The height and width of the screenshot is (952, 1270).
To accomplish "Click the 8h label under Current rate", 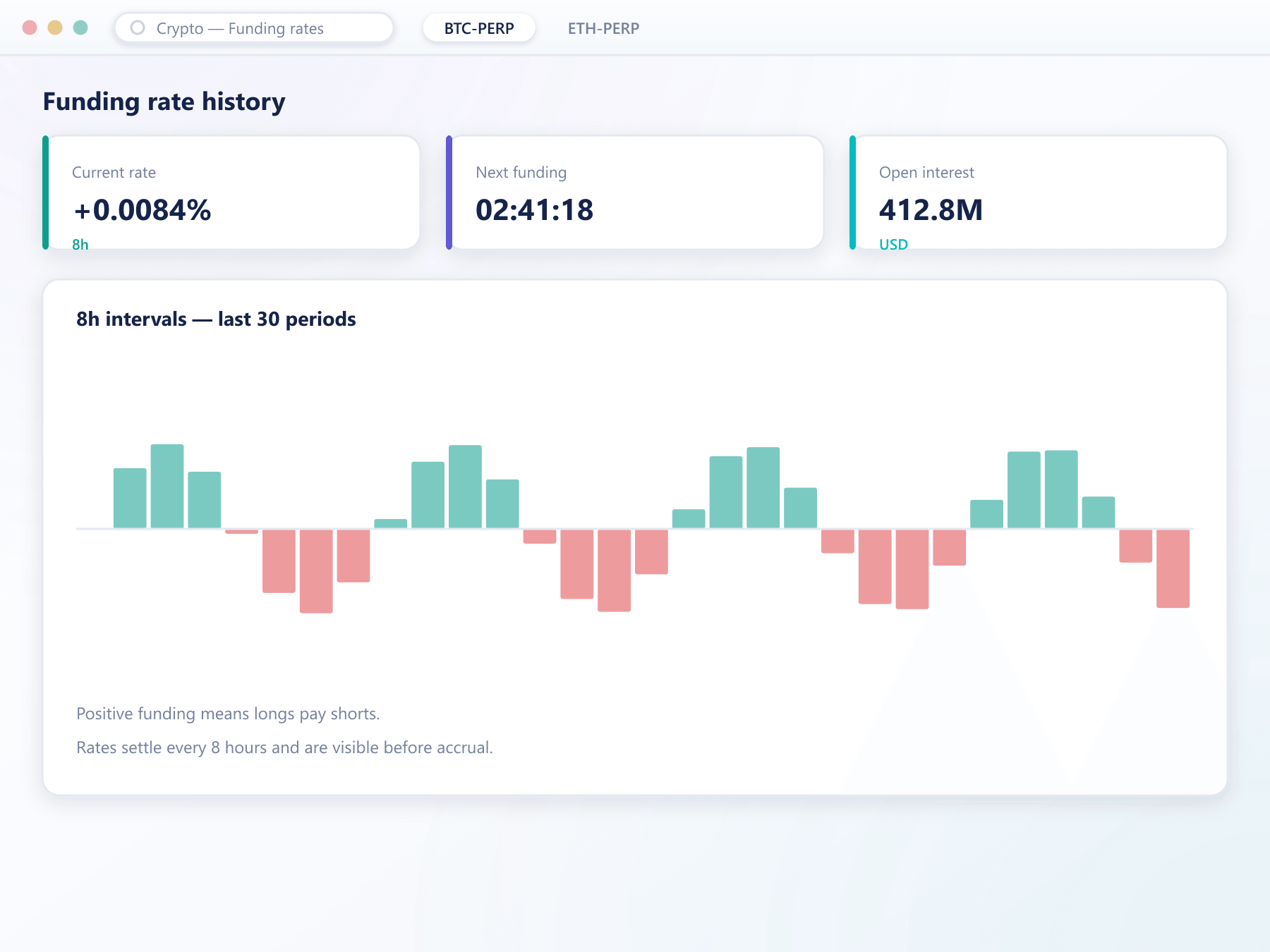I will [80, 245].
